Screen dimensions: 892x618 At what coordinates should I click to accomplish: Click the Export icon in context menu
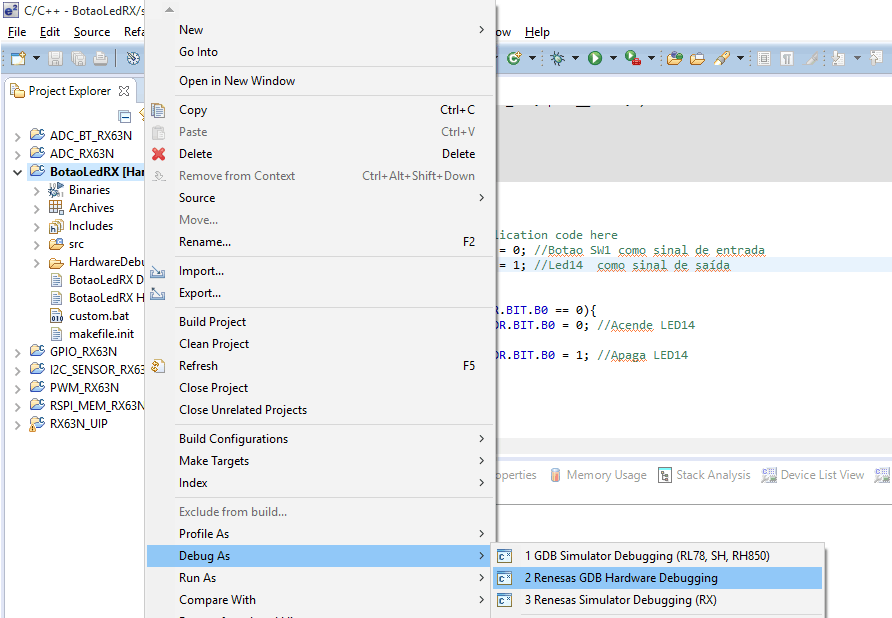click(x=158, y=294)
